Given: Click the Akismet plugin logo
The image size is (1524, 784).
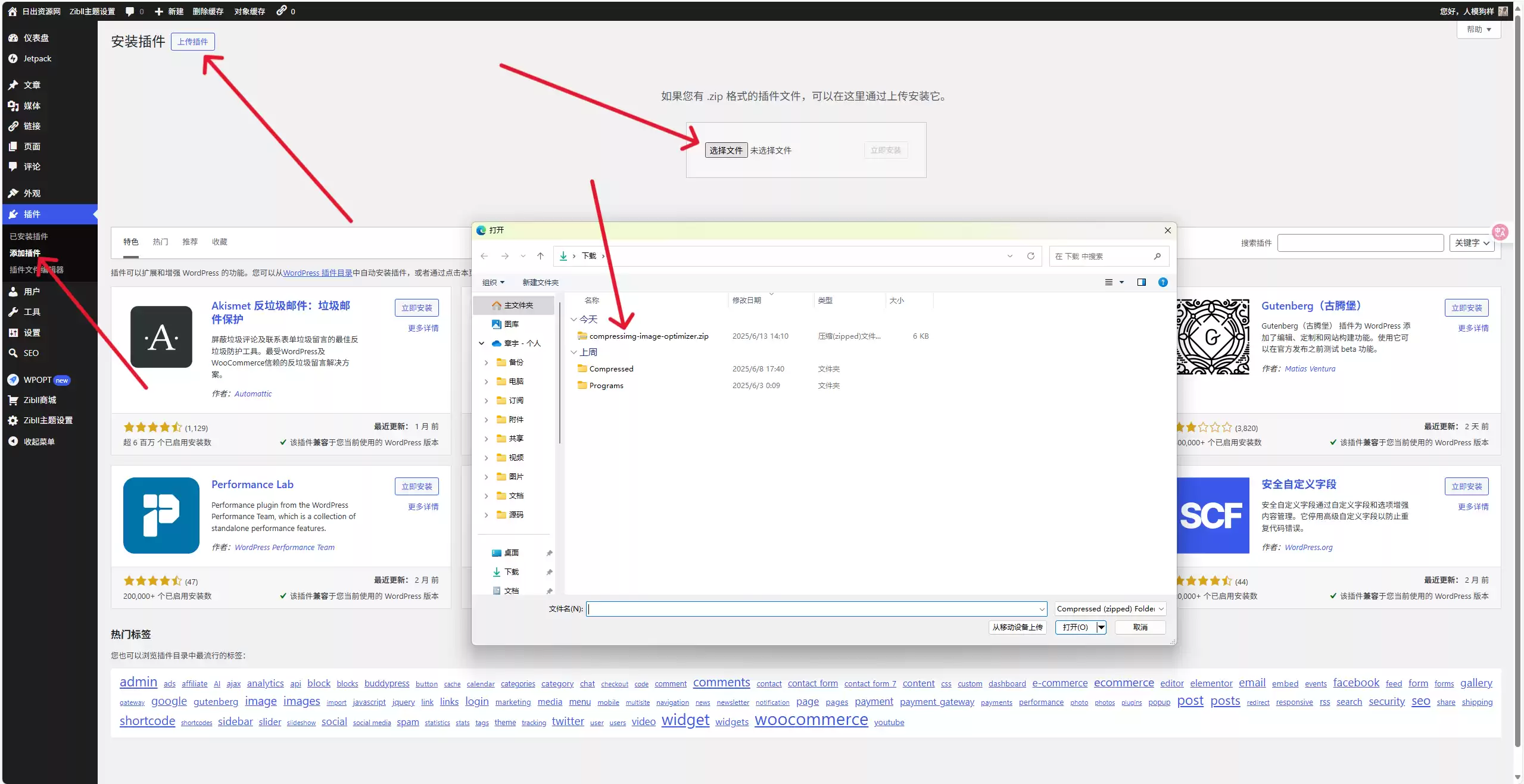Looking at the screenshot, I should 161,337.
